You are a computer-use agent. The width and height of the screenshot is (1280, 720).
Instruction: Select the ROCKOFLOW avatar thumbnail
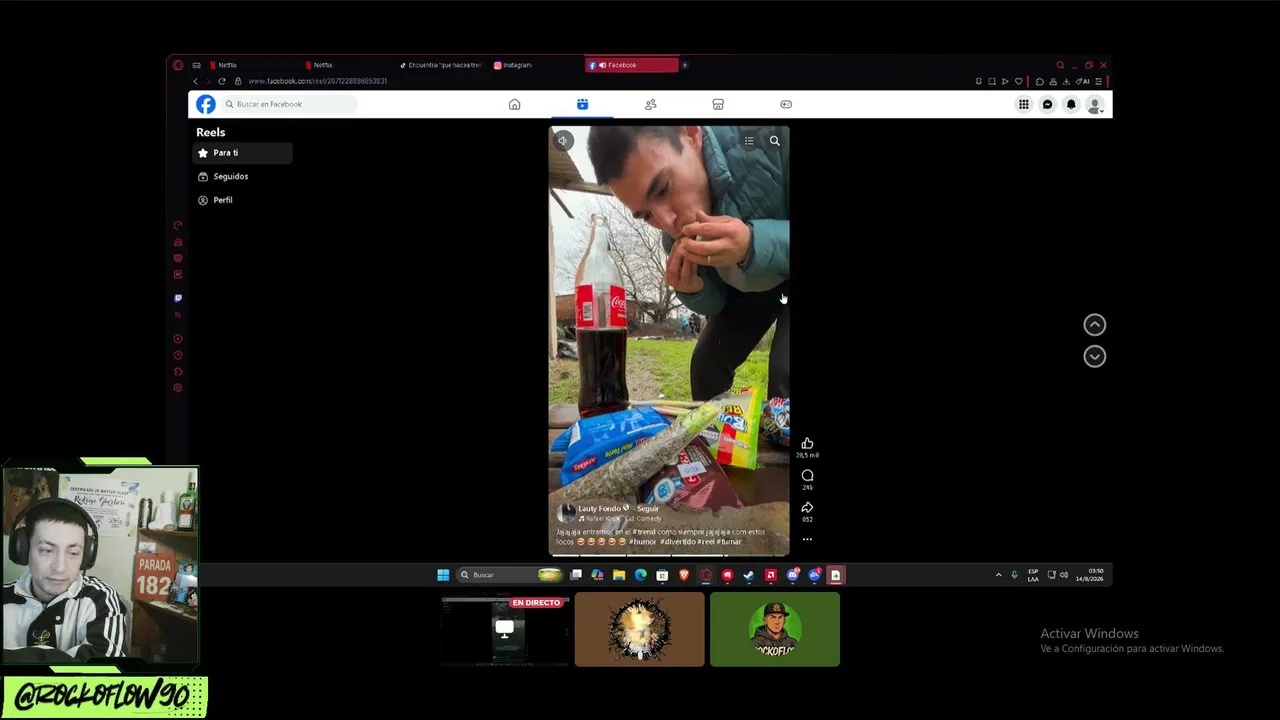pyautogui.click(x=775, y=629)
